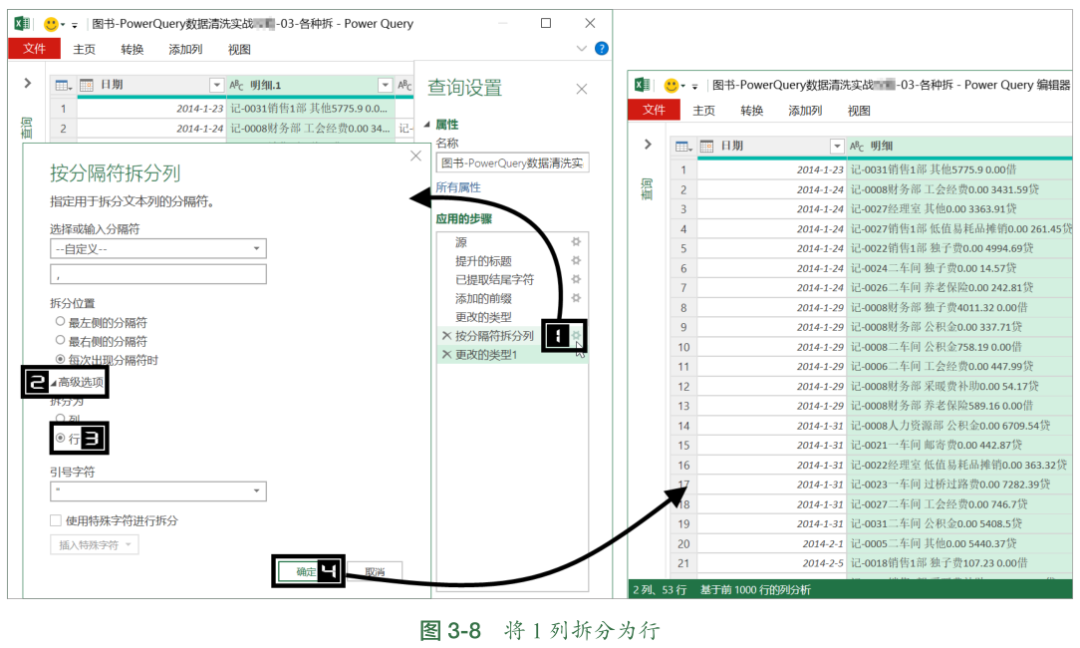
Task: Click the Excel icon in left window
Action: pyautogui.click(x=23, y=23)
